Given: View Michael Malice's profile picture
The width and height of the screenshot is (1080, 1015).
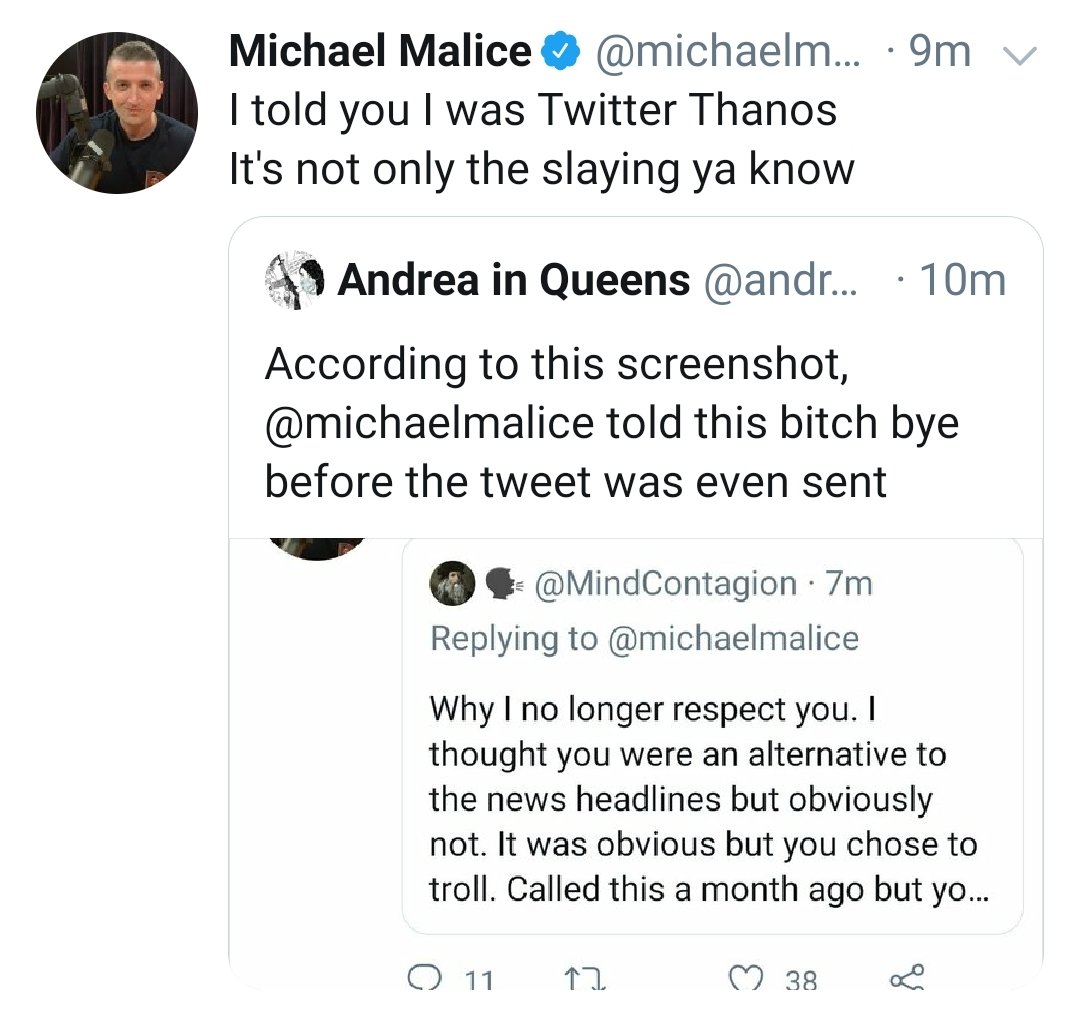Looking at the screenshot, I should 116,112.
